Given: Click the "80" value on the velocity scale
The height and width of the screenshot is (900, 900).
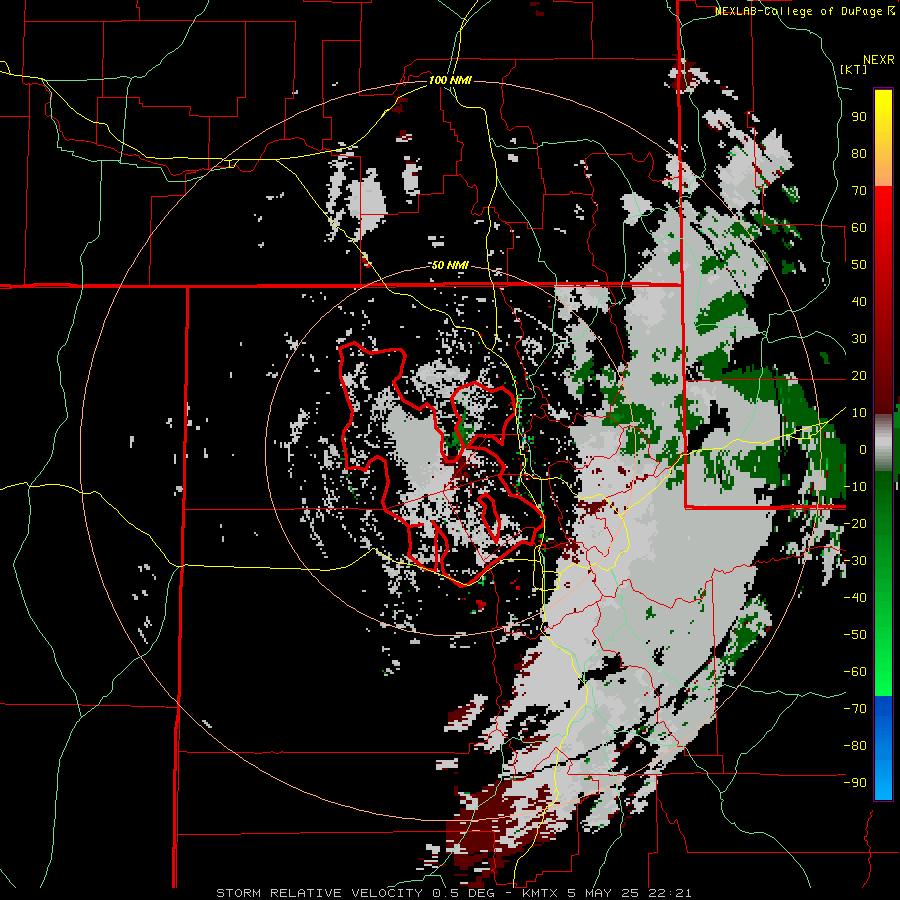Looking at the screenshot, I should click(x=859, y=153).
